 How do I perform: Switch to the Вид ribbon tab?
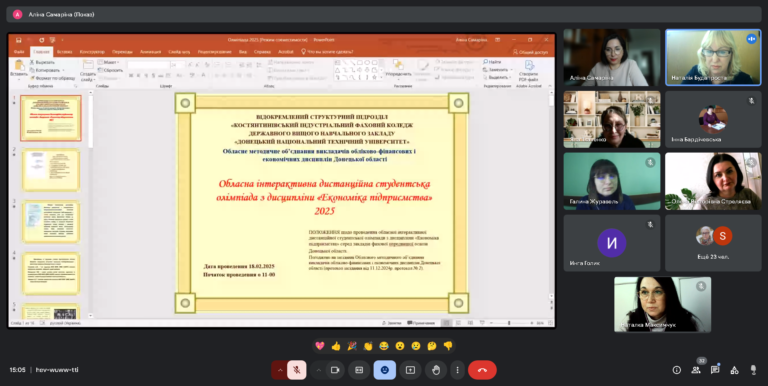(243, 51)
